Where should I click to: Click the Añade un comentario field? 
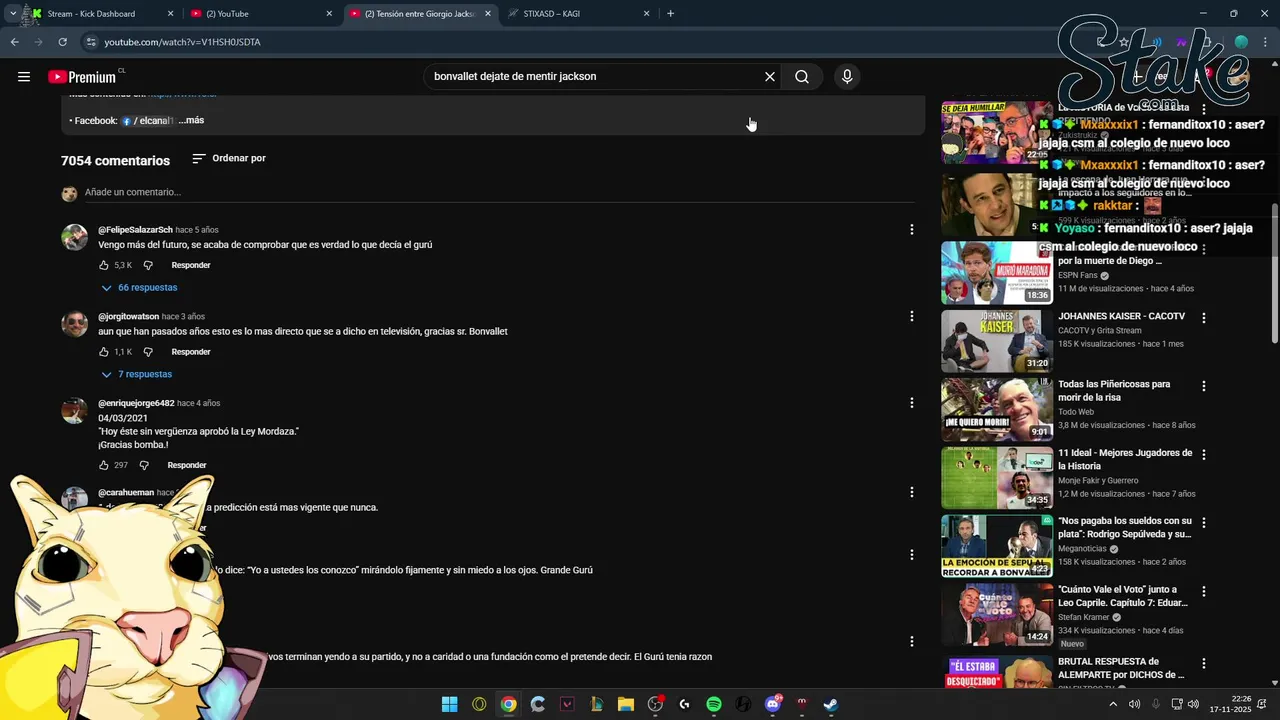click(499, 192)
